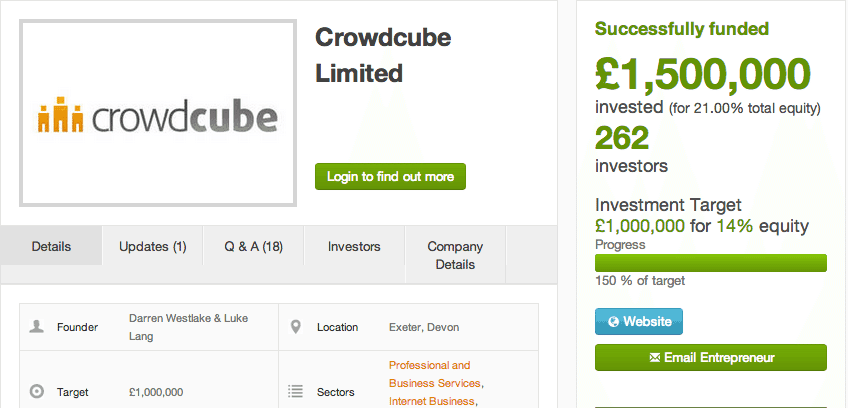Select the Investors tab

click(x=354, y=246)
